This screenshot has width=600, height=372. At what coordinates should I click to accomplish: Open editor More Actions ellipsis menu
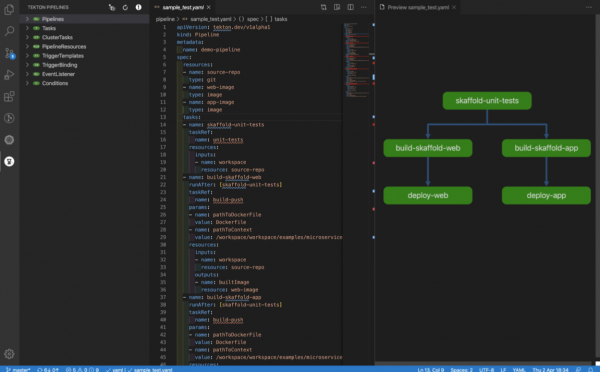(x=364, y=7)
